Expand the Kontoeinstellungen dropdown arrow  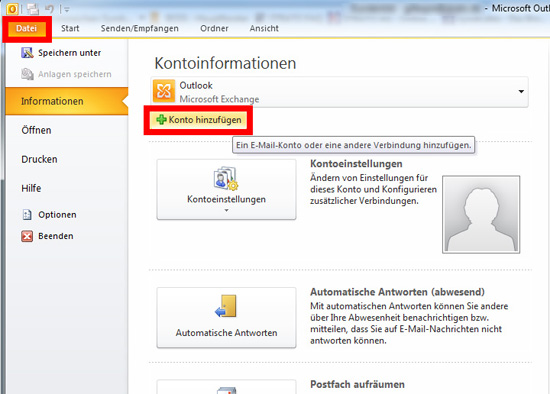[226, 210]
